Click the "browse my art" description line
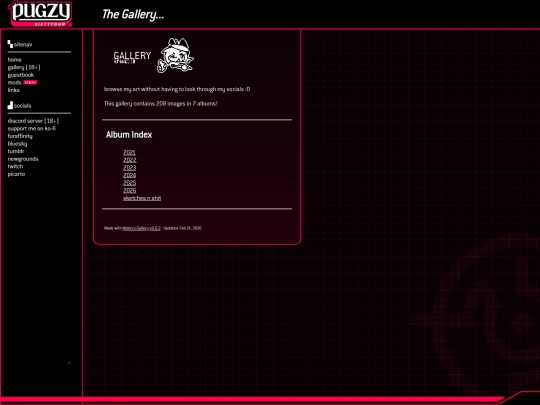The height and width of the screenshot is (405, 540). pos(177,89)
